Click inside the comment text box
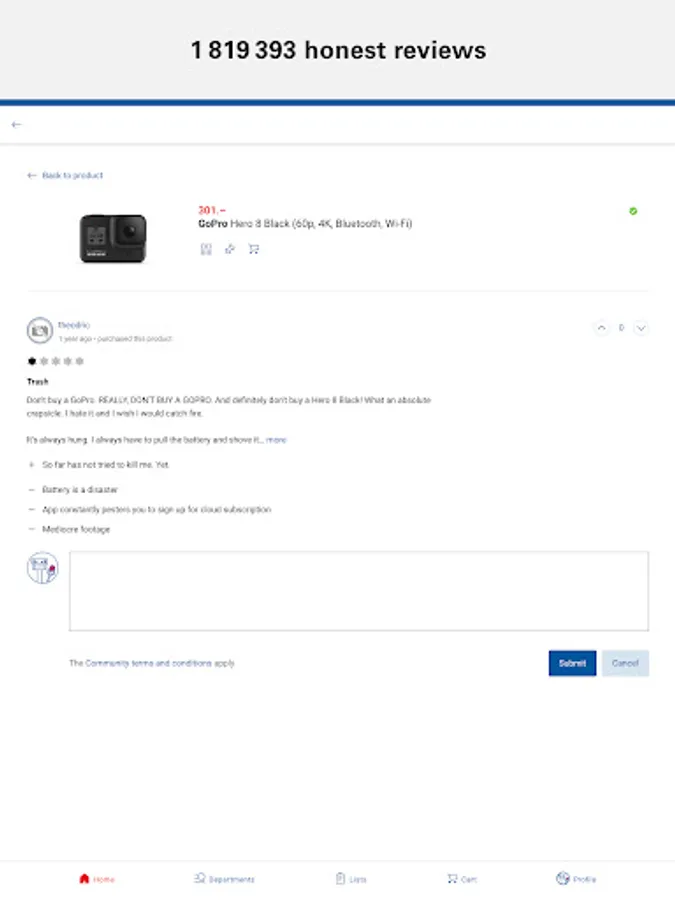Screen dimensions: 675x900 [359, 591]
